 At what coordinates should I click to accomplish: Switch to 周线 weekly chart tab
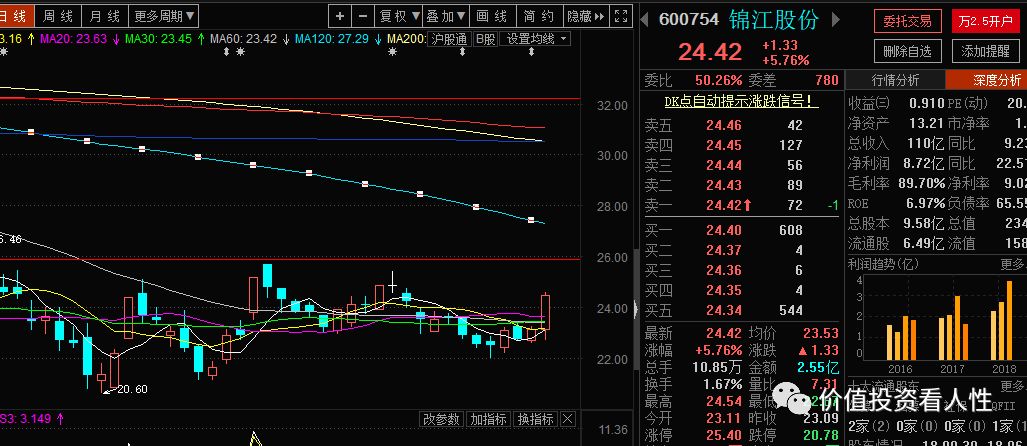pyautogui.click(x=58, y=16)
